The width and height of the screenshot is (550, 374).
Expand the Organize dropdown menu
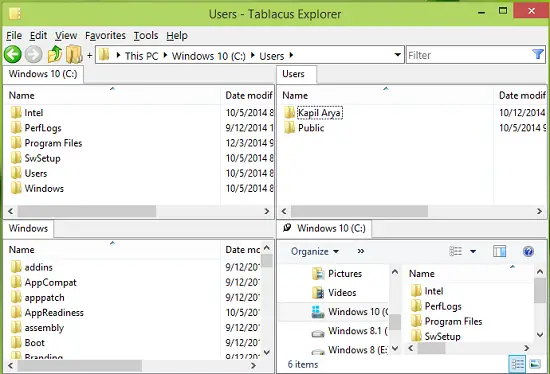pyautogui.click(x=315, y=252)
